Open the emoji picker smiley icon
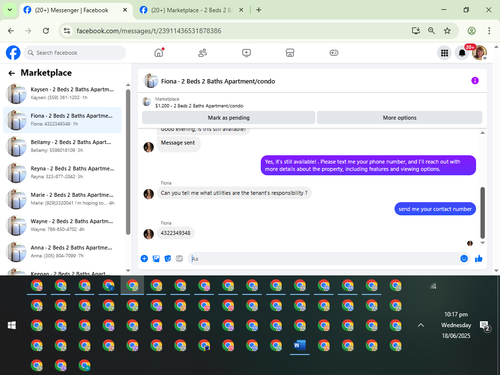 464,258
